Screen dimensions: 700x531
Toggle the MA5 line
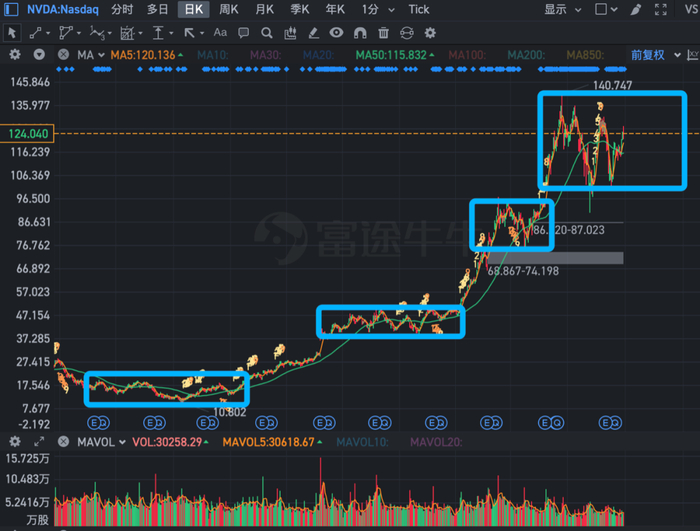pos(147,55)
